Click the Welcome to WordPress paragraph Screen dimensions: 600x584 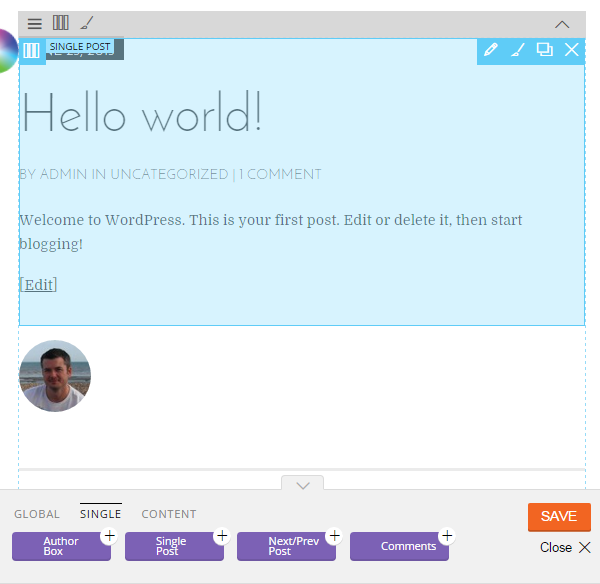point(271,232)
